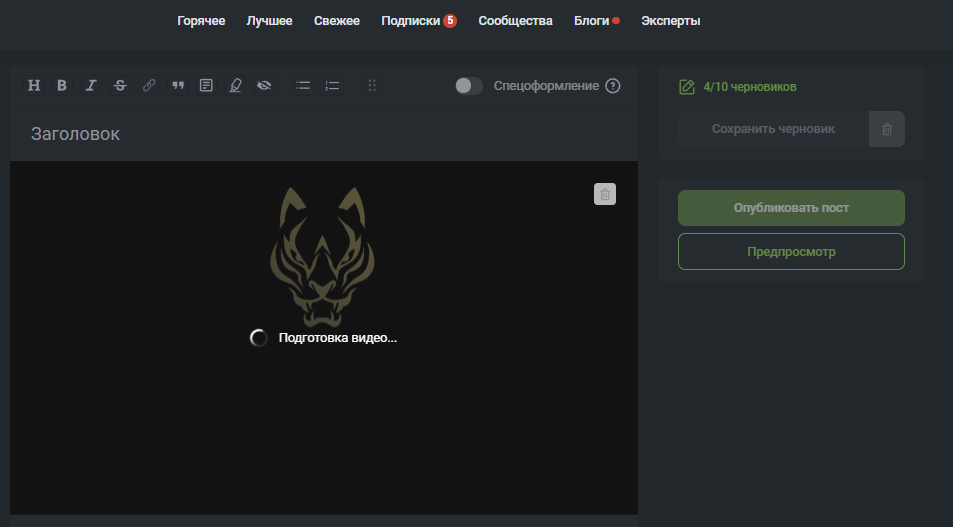Open the Блоги section

596,21
